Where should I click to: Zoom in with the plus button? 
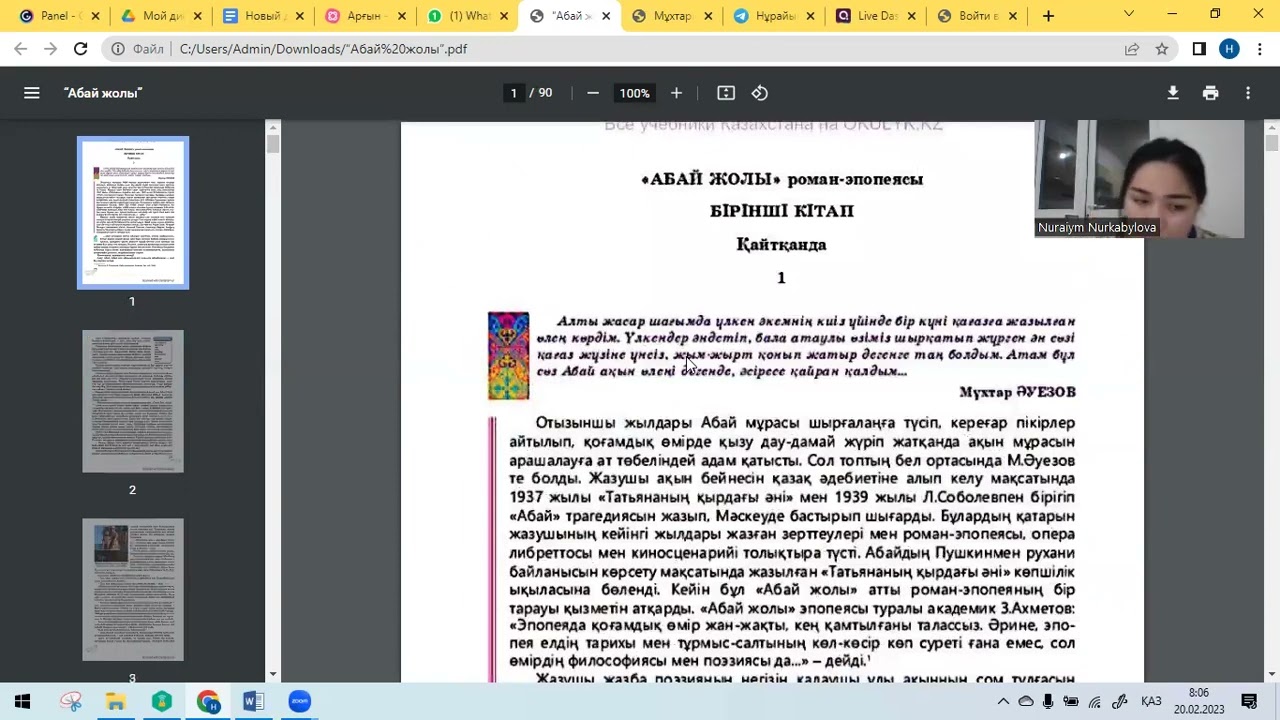(x=676, y=93)
